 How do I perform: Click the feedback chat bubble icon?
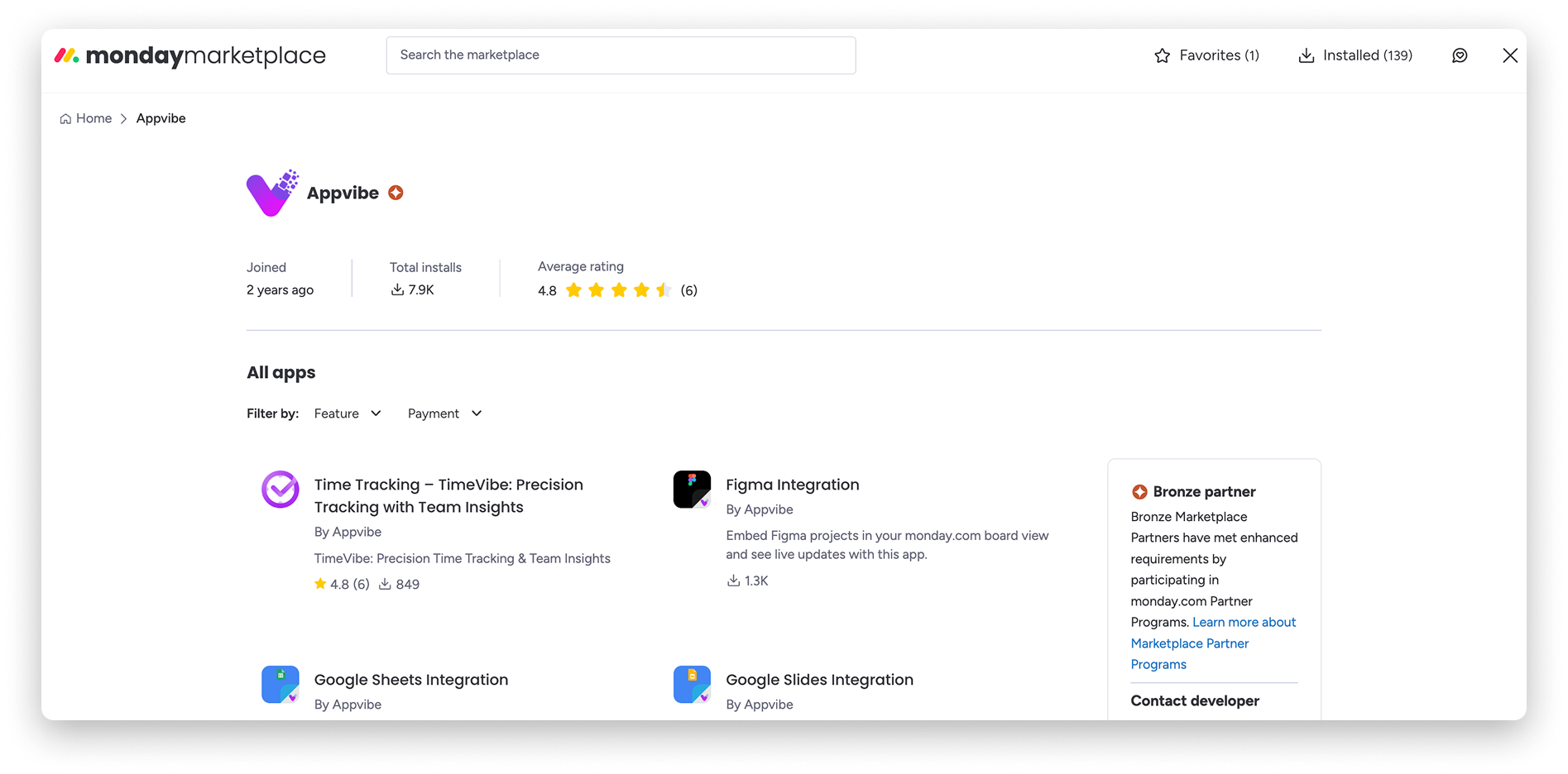(1460, 55)
